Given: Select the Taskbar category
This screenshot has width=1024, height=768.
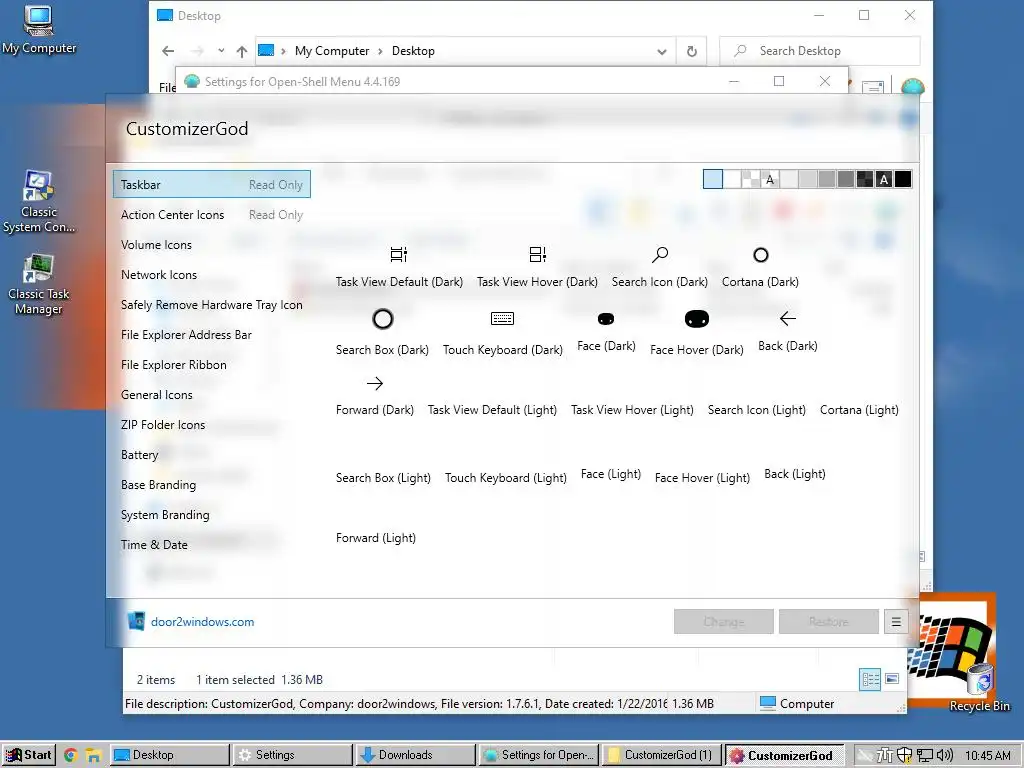Looking at the screenshot, I should click(x=212, y=185).
